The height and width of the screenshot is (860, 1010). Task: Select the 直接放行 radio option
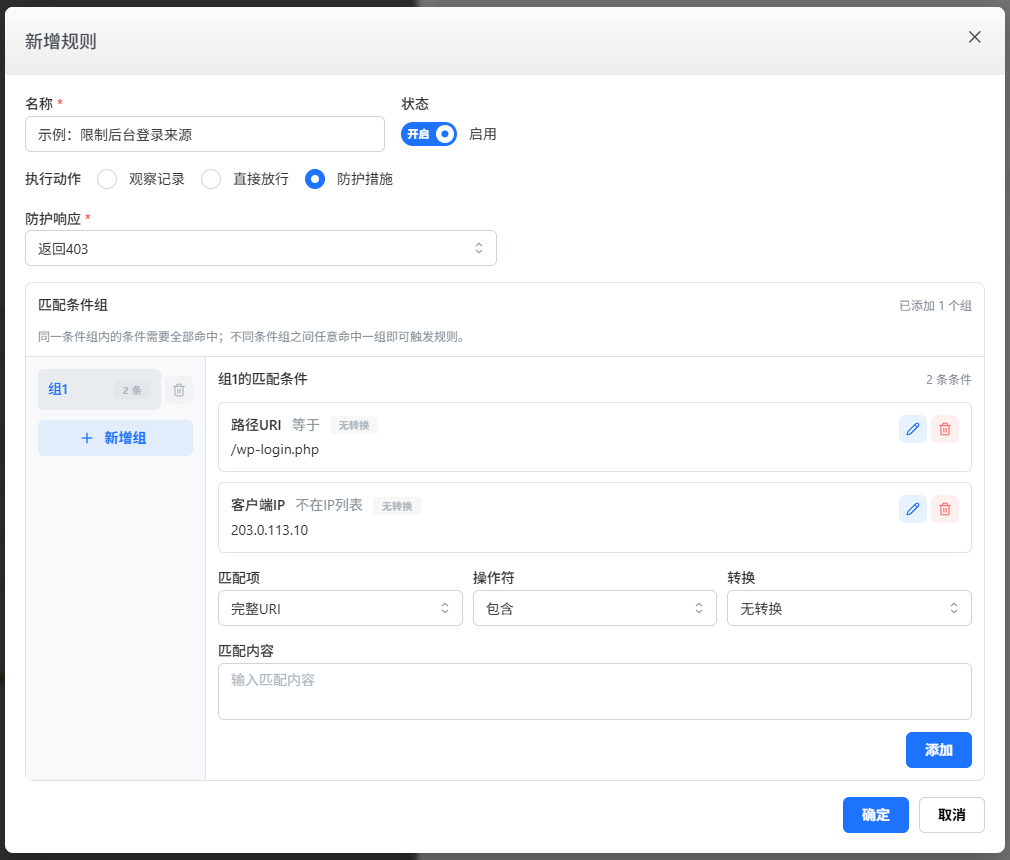[211, 179]
